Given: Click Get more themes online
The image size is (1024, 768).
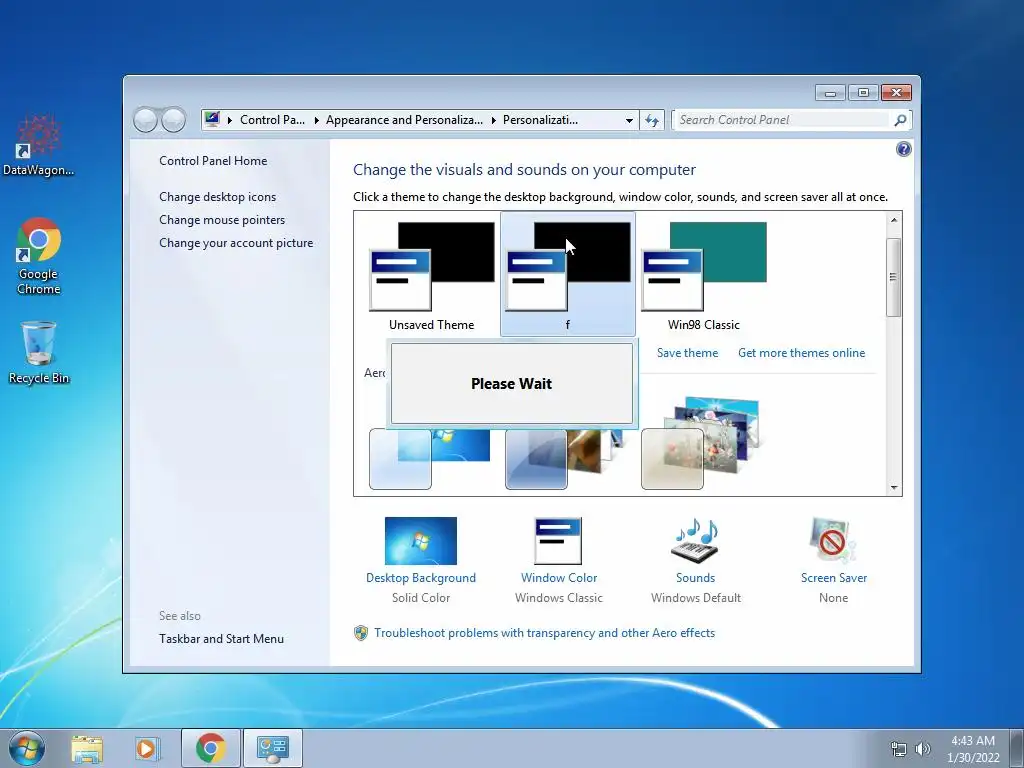Looking at the screenshot, I should point(801,353).
